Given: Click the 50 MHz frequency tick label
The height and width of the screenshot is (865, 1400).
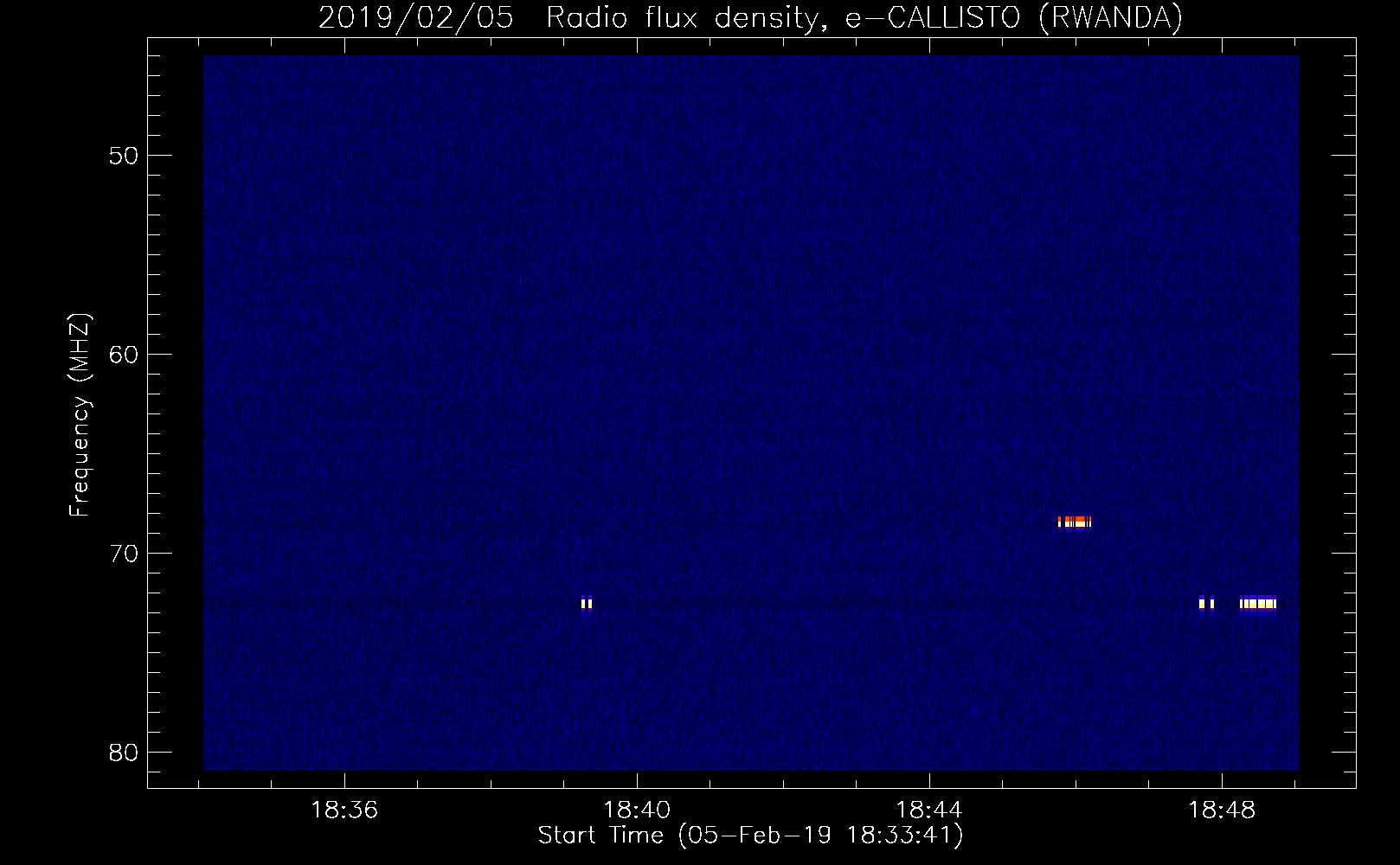Looking at the screenshot, I should point(124,156).
